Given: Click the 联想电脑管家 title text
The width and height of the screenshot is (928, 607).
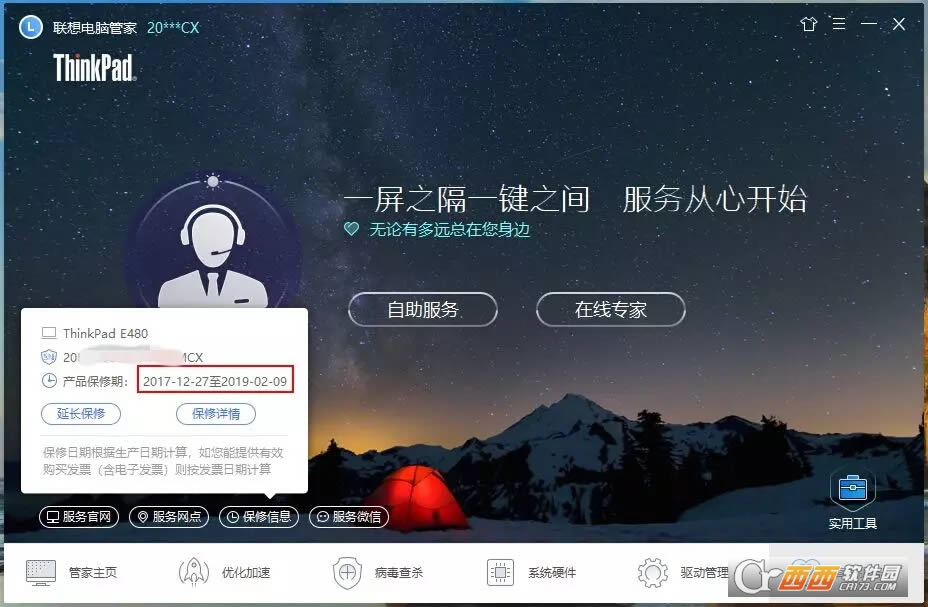Looking at the screenshot, I should pos(95,28).
